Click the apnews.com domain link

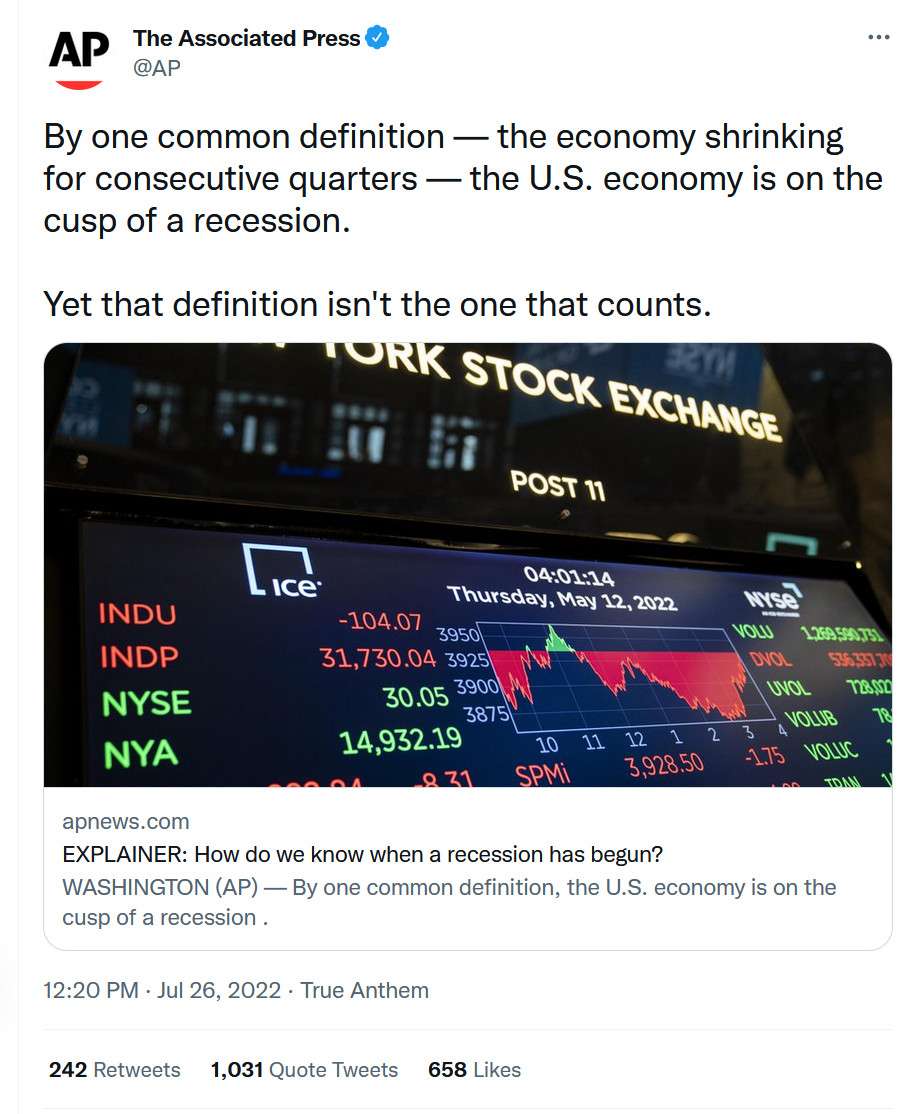[126, 821]
